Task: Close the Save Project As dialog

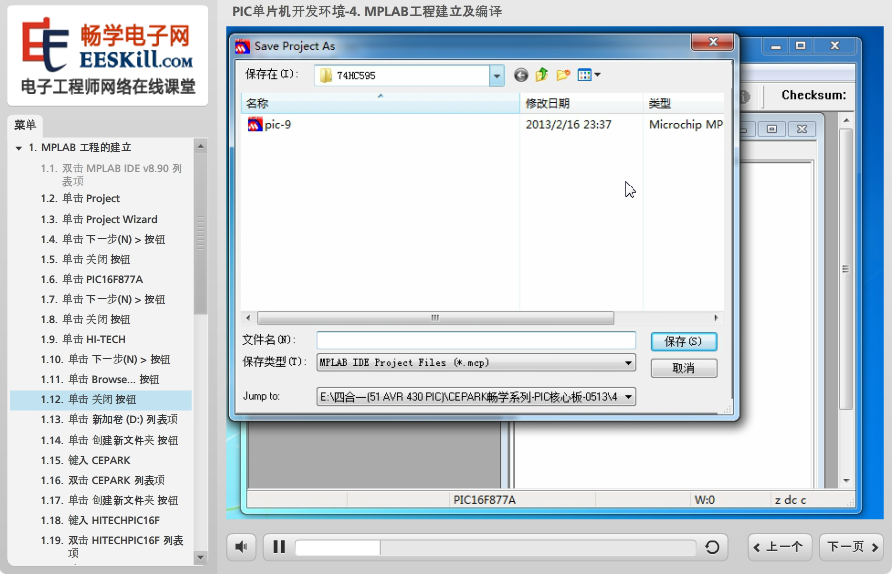Action: coord(712,42)
